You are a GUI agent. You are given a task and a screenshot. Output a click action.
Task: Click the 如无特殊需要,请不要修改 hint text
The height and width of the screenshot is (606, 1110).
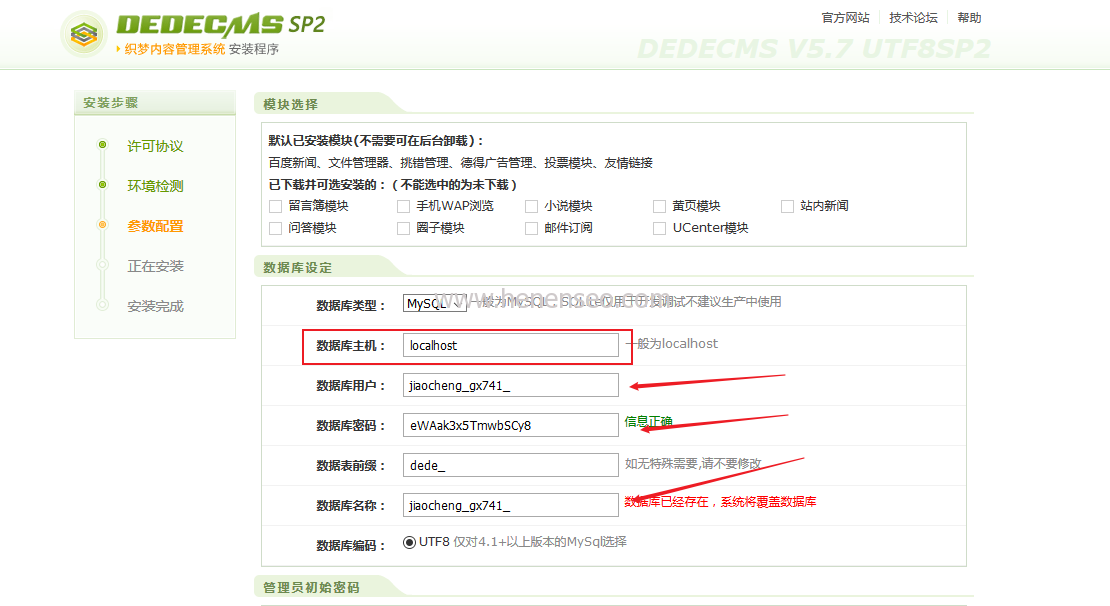693,464
